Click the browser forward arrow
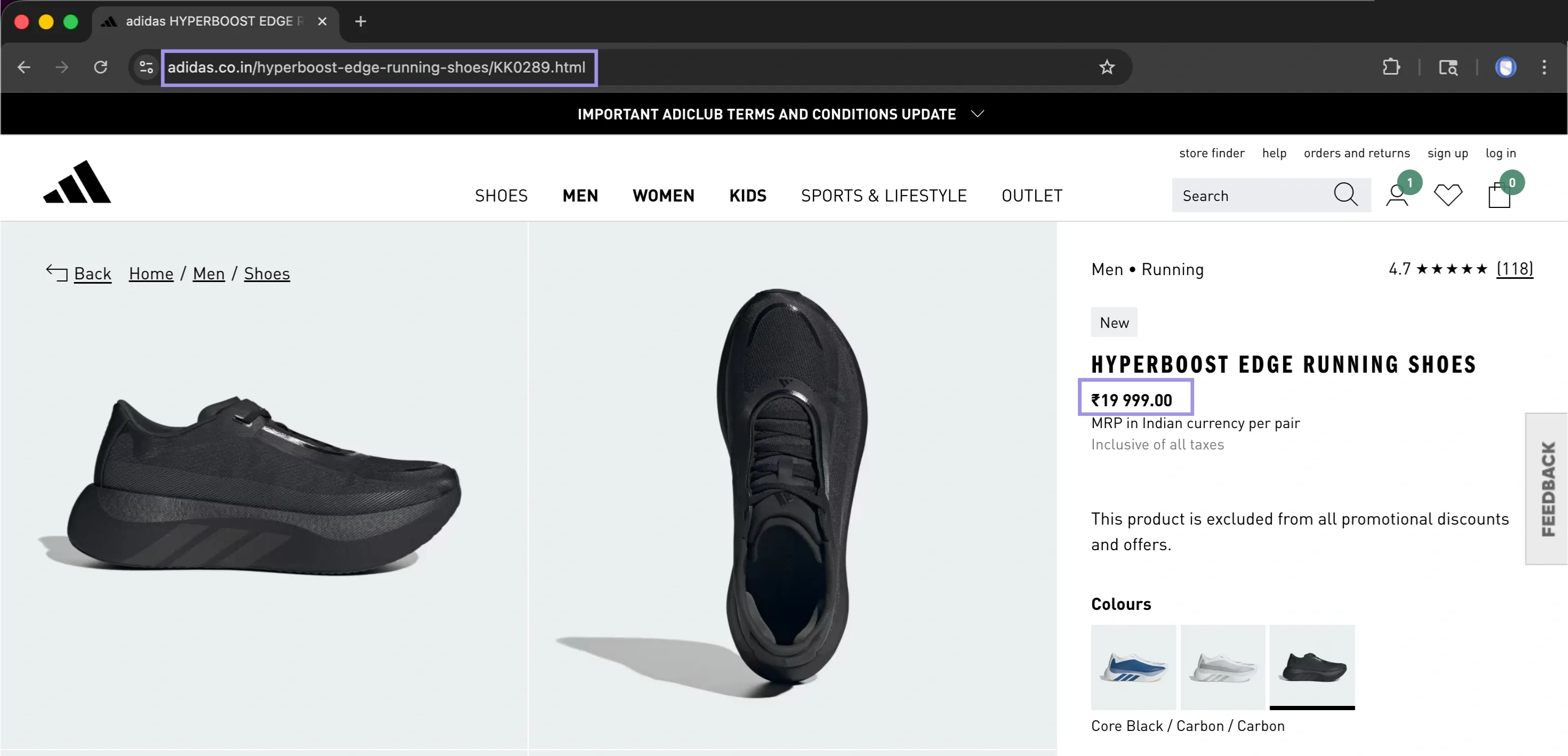 point(61,67)
